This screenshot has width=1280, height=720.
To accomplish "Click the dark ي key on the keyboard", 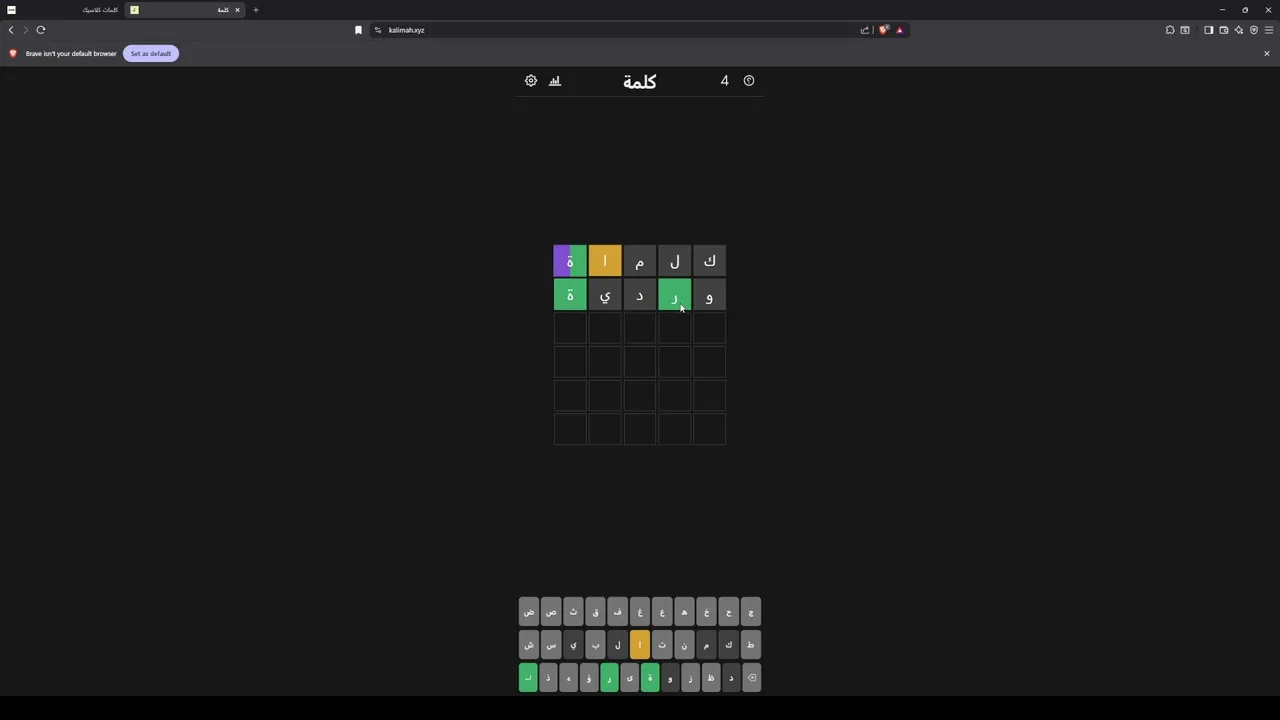I will pyautogui.click(x=573, y=645).
